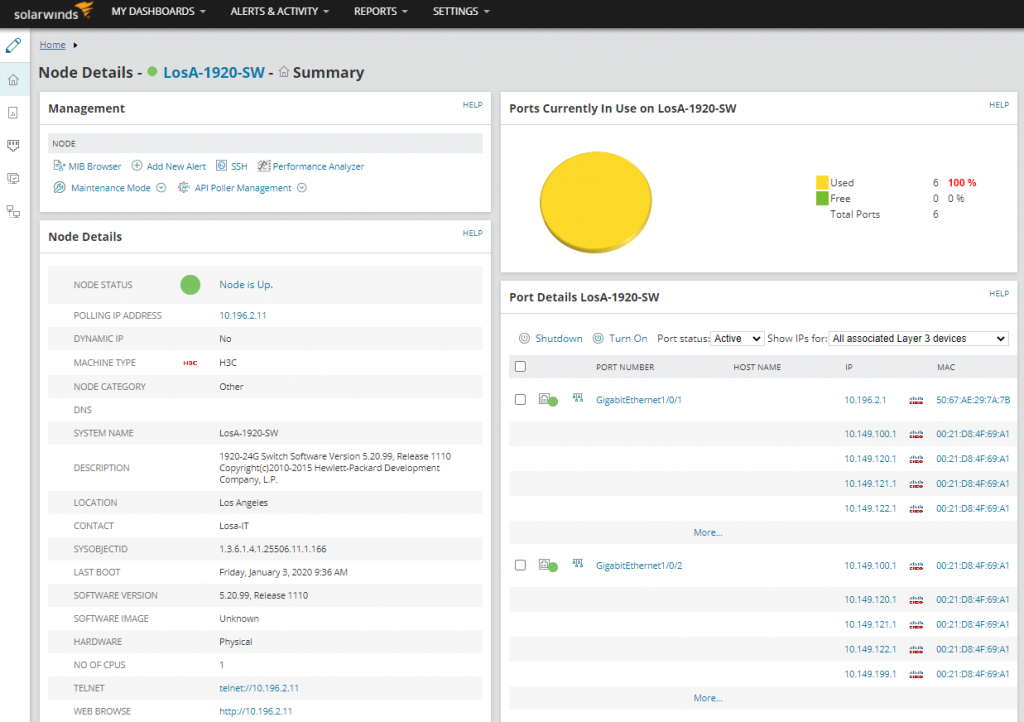Click the vendor icon in the 10.149.199.1 row

tap(916, 674)
